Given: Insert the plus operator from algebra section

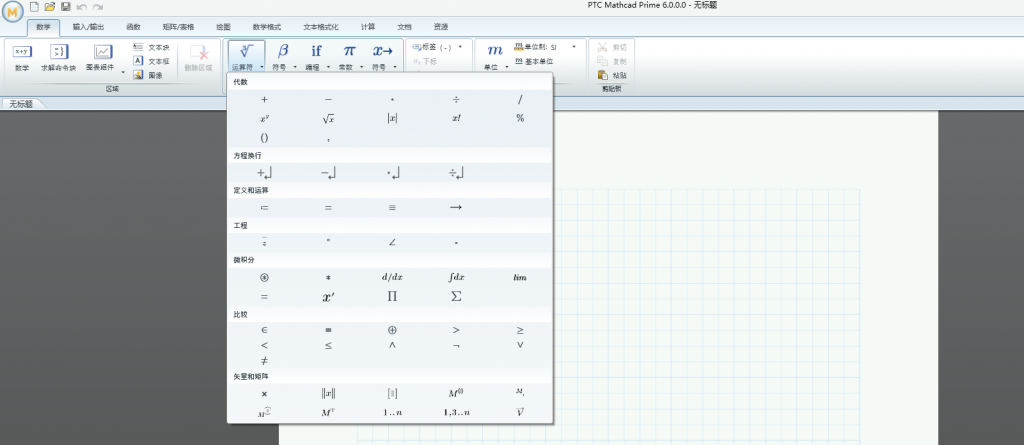Looking at the screenshot, I should click(264, 100).
